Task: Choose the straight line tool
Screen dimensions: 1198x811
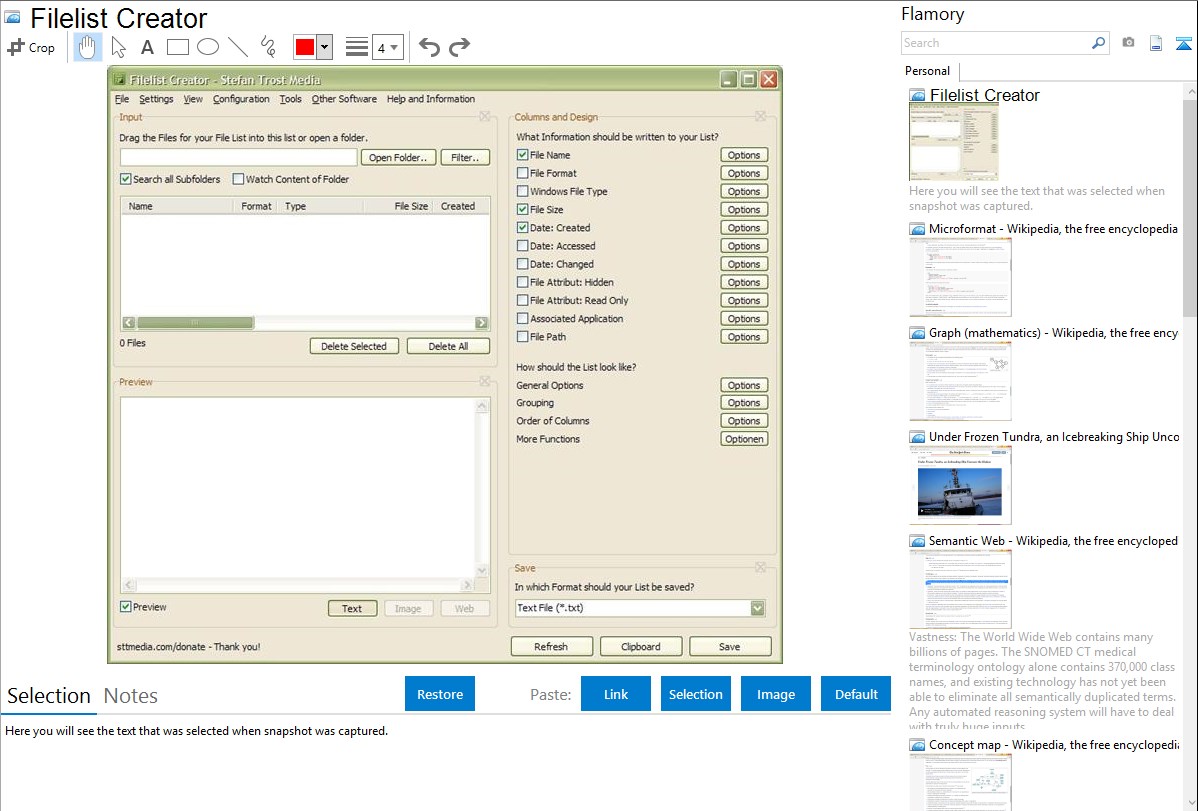Action: click(238, 47)
